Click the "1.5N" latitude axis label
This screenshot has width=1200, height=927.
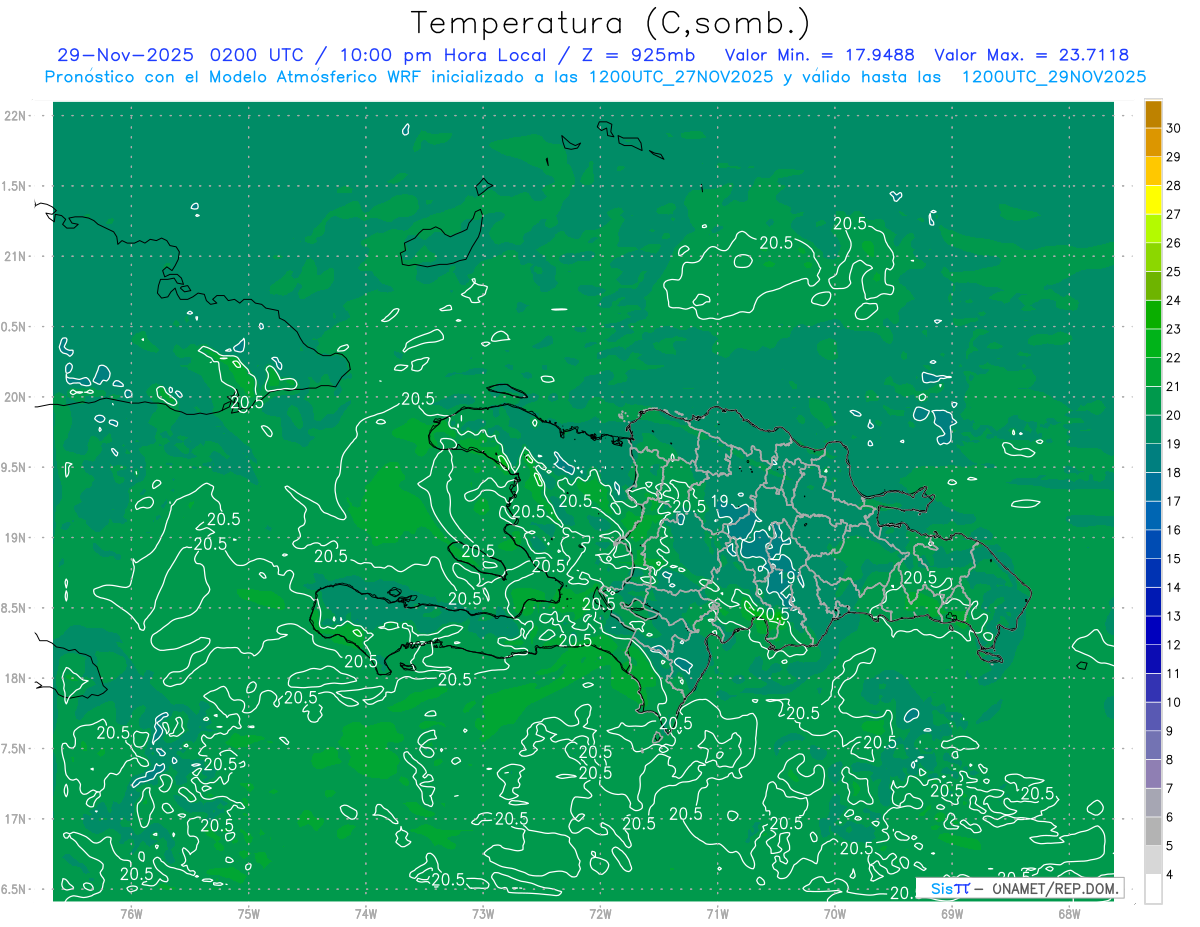pyautogui.click(x=14, y=187)
